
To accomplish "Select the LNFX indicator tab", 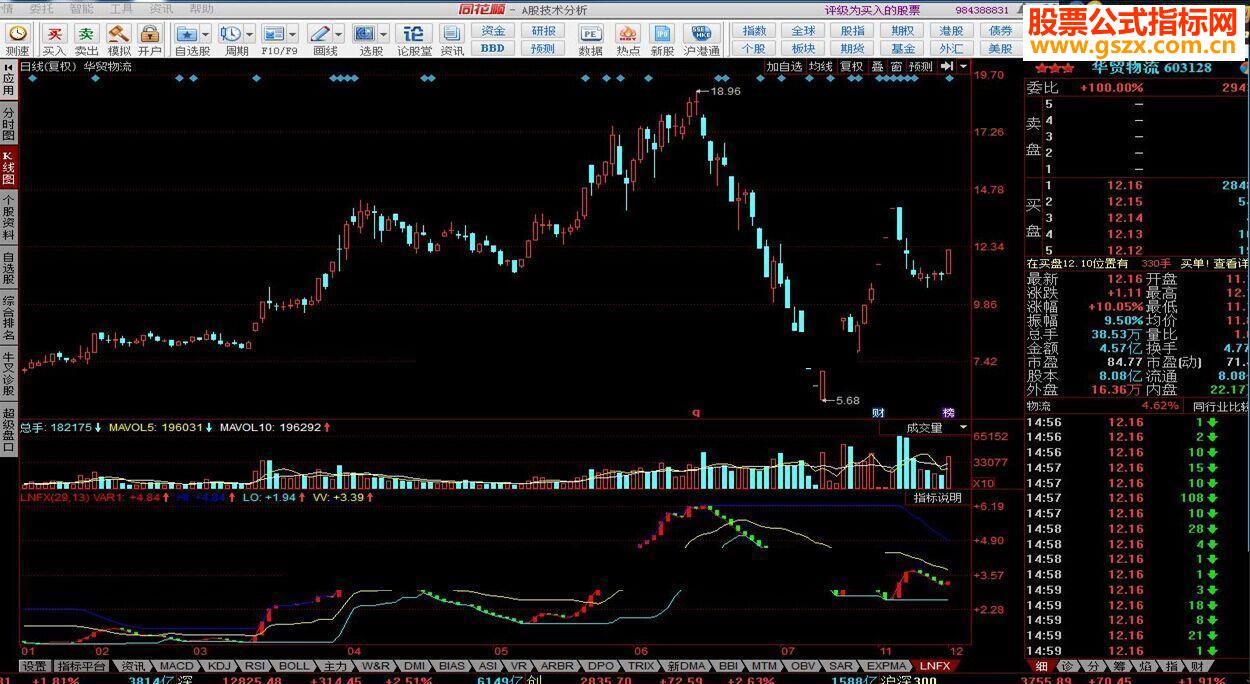I will (935, 666).
